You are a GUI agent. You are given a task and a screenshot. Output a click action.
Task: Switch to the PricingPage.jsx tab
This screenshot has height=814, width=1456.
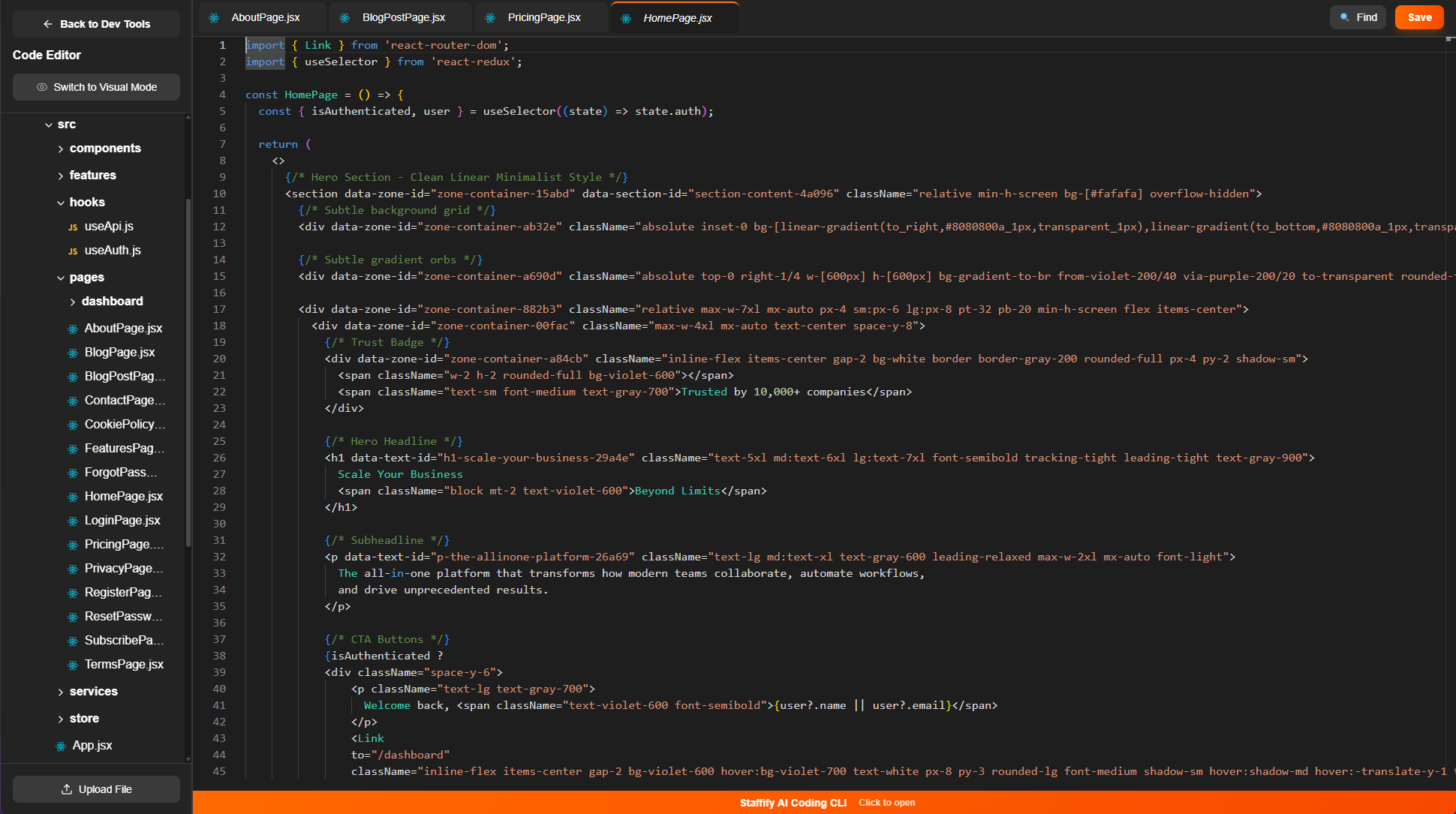tap(543, 17)
